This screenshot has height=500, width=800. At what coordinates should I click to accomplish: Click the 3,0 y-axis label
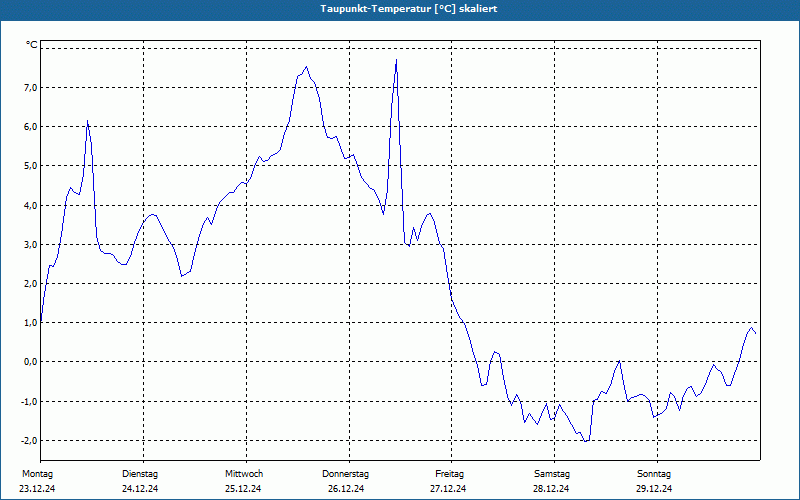(31, 245)
